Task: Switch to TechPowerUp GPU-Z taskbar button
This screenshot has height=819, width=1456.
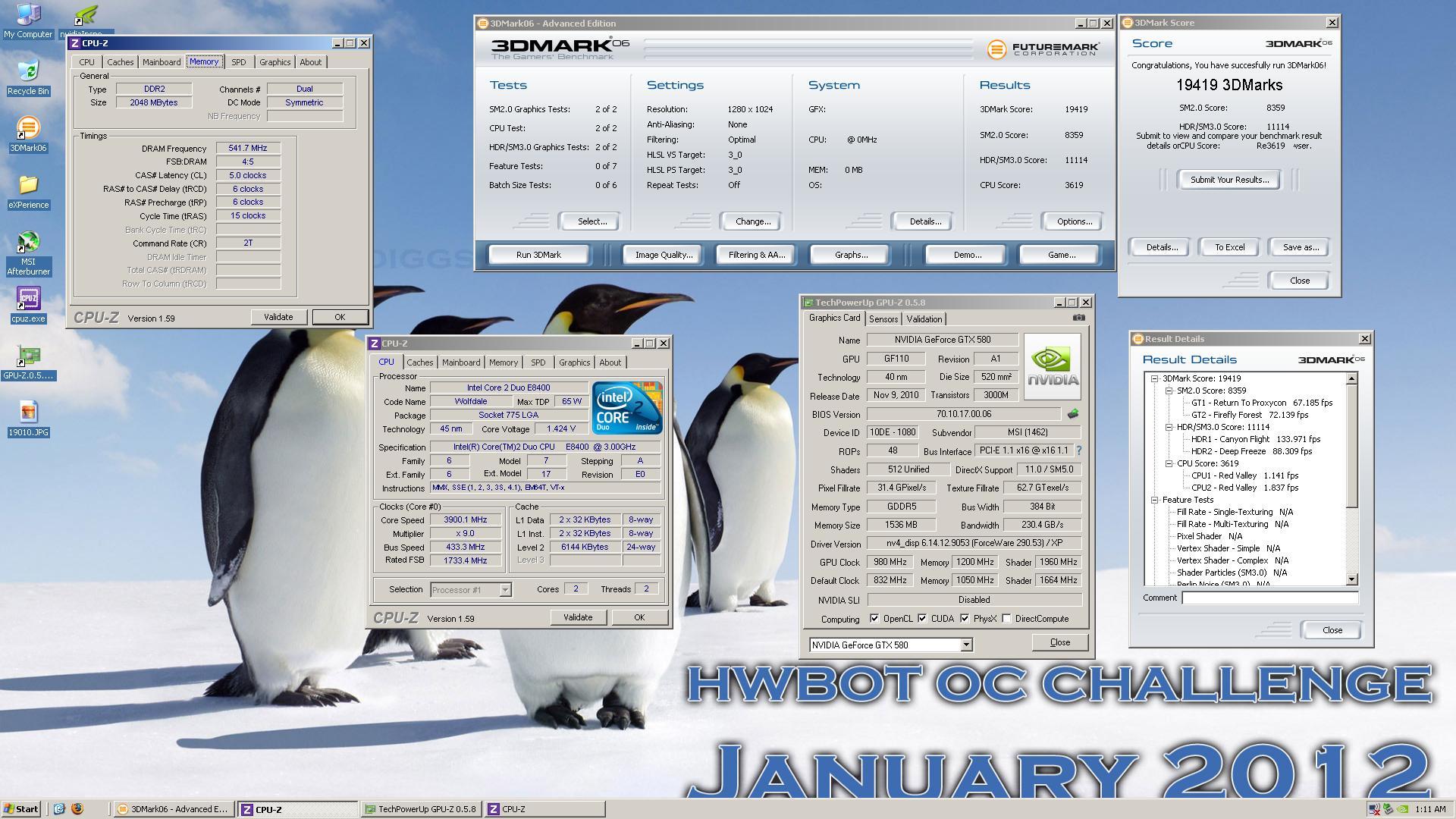Action: (x=422, y=809)
